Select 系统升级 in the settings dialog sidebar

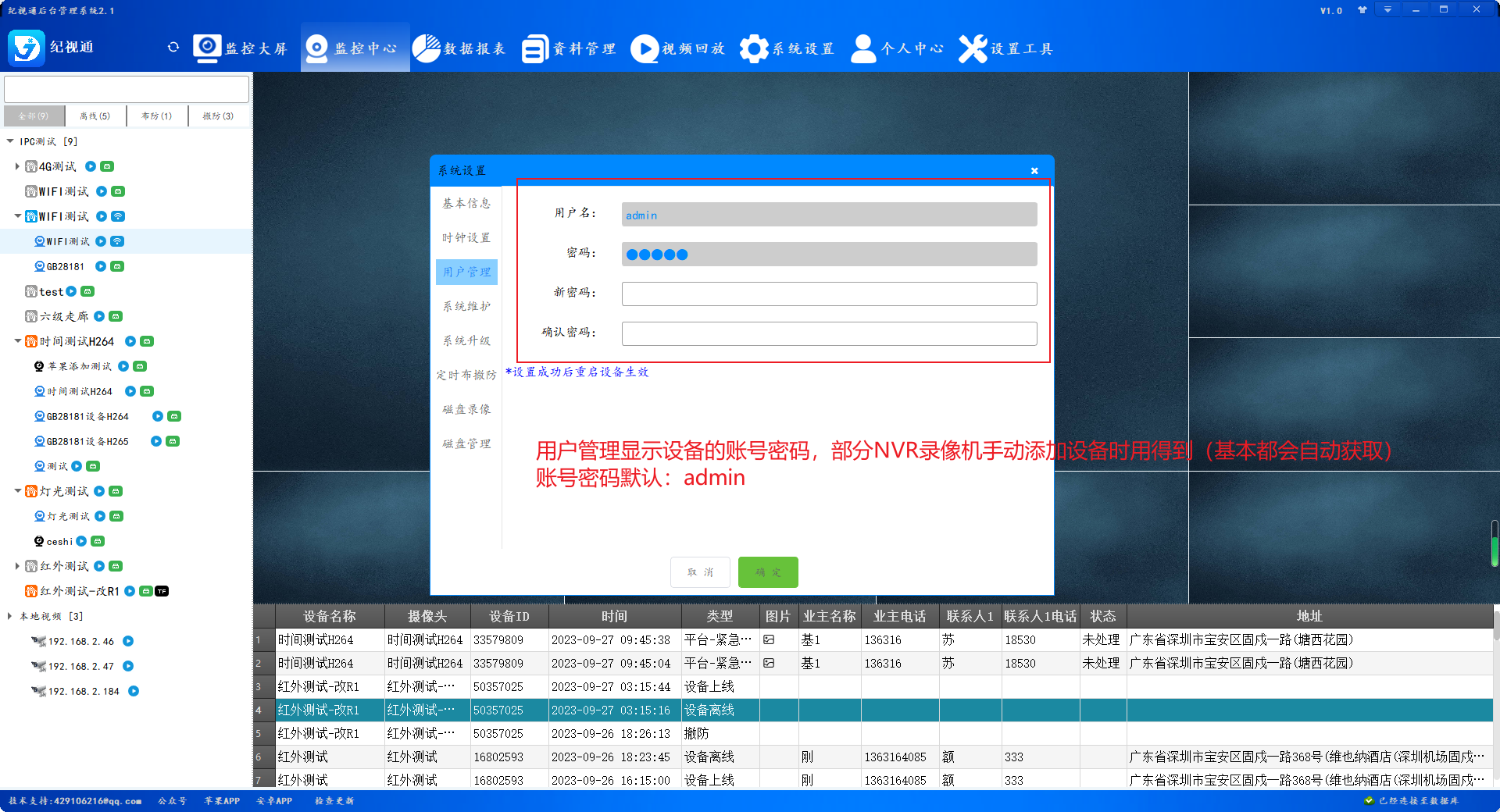(466, 340)
